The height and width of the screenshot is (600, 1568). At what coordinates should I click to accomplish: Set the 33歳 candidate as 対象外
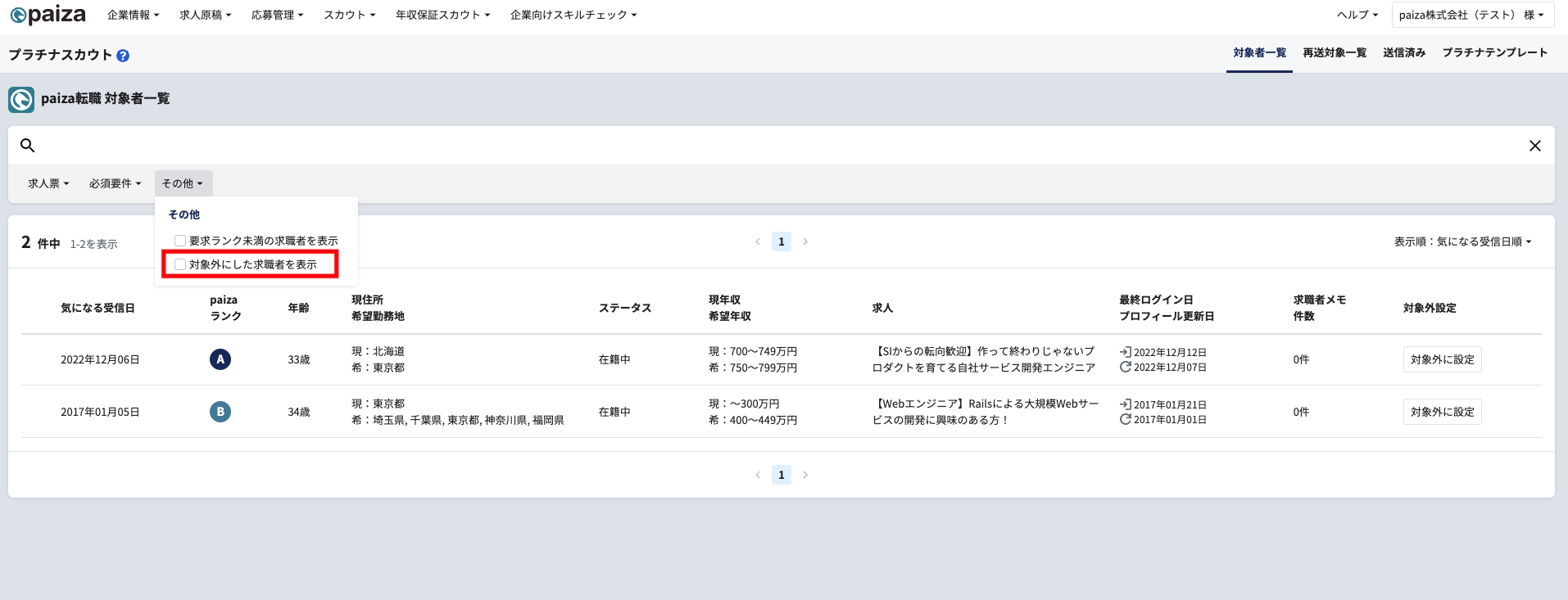point(1442,359)
